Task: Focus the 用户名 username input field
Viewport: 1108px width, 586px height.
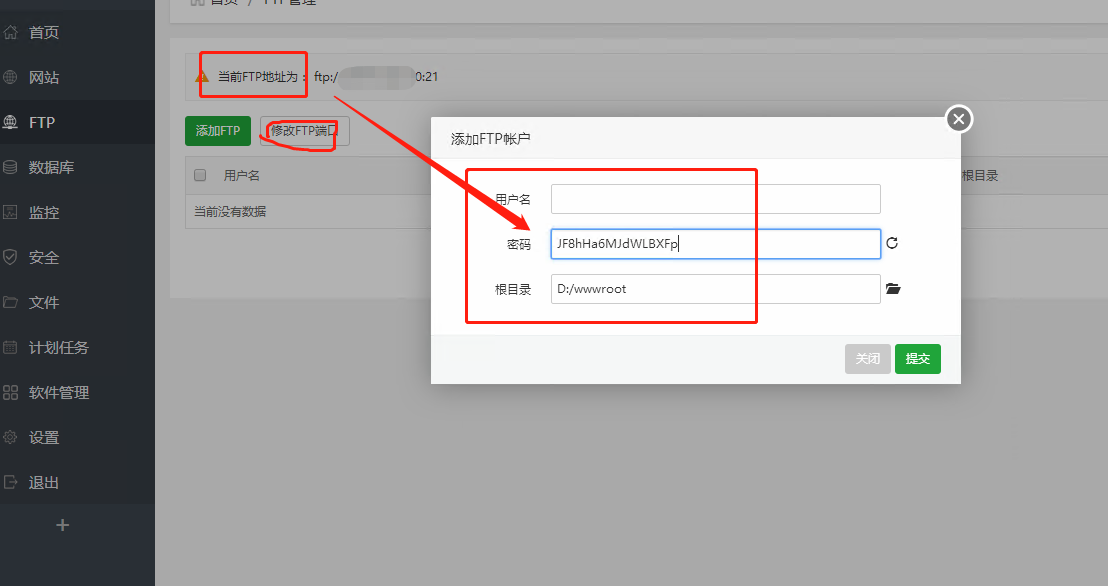Action: [716, 199]
